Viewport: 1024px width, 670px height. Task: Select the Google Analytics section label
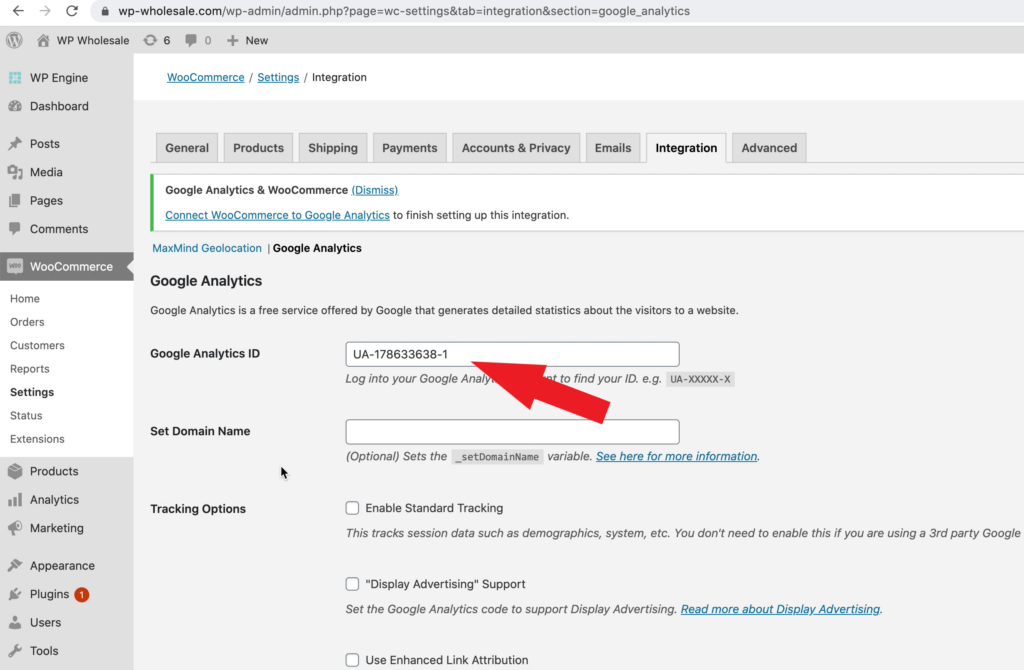click(x=317, y=248)
